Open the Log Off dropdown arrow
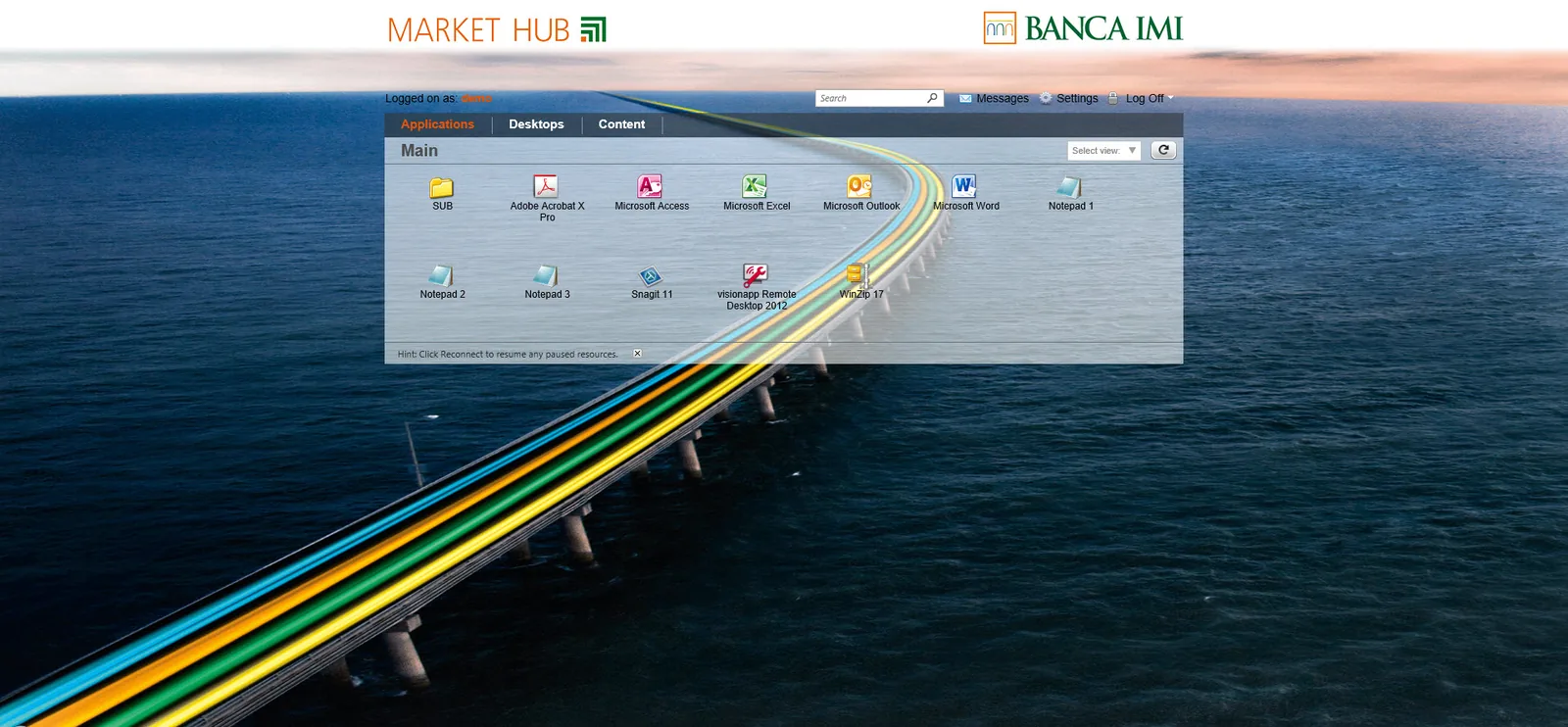 [1170, 97]
